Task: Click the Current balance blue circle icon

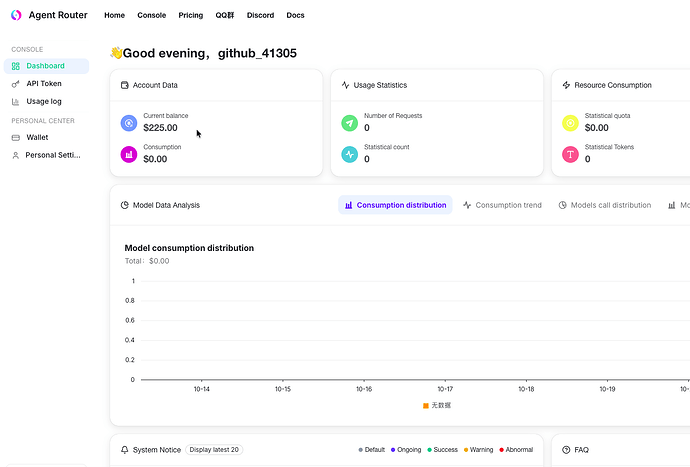Action: coord(129,123)
